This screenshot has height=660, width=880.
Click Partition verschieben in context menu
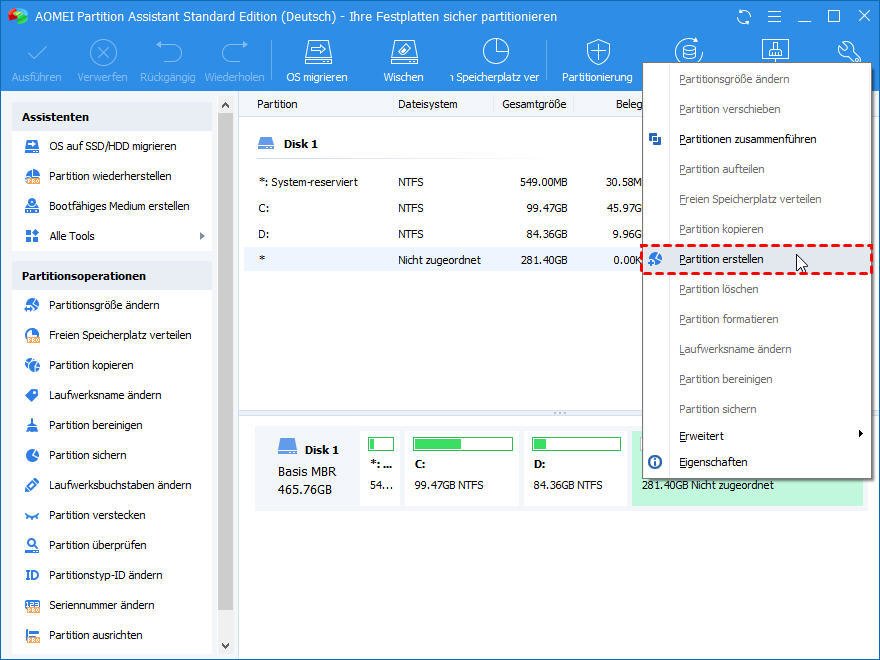(x=757, y=109)
